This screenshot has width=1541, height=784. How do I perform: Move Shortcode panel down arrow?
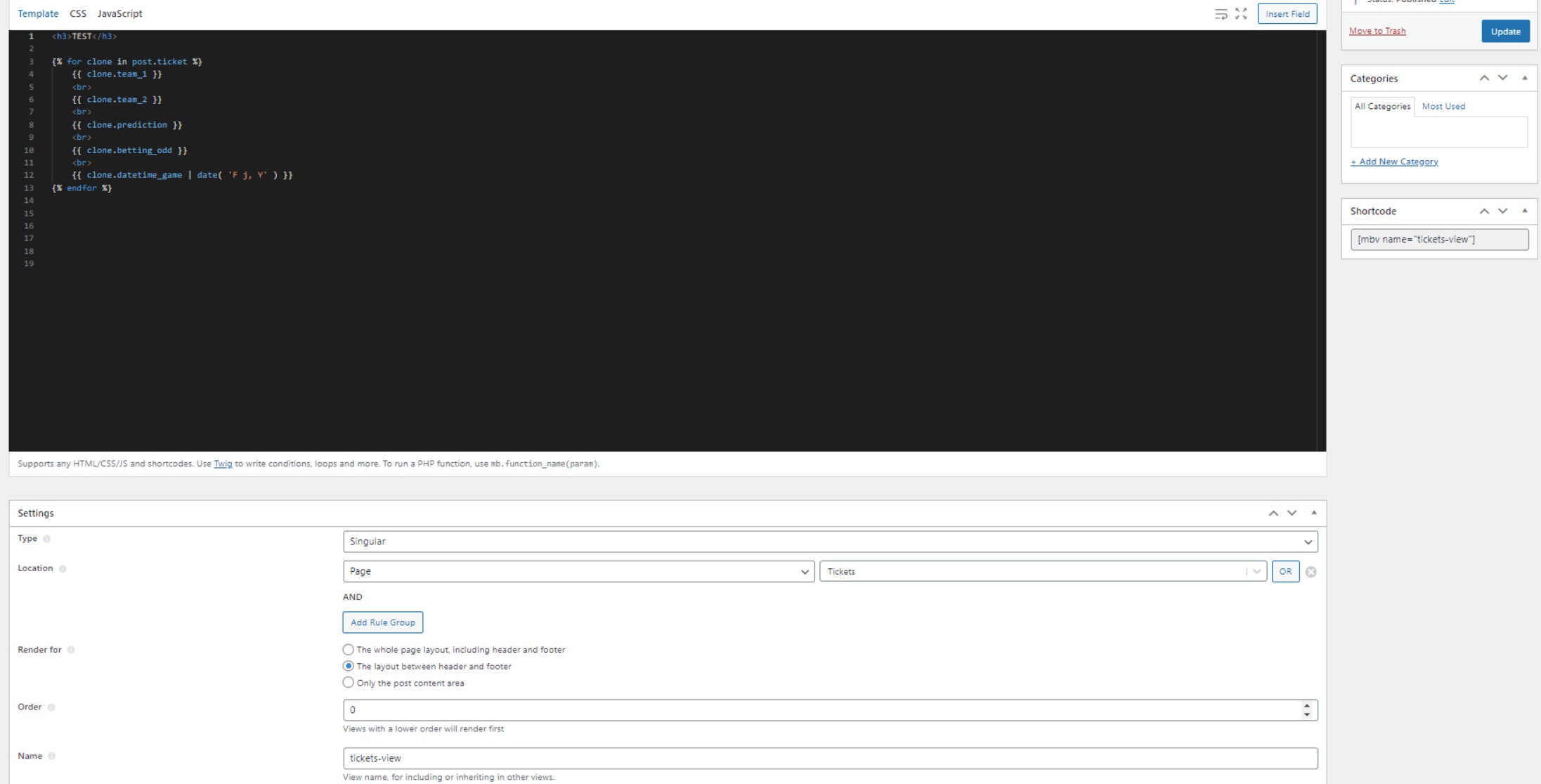[1502, 211]
